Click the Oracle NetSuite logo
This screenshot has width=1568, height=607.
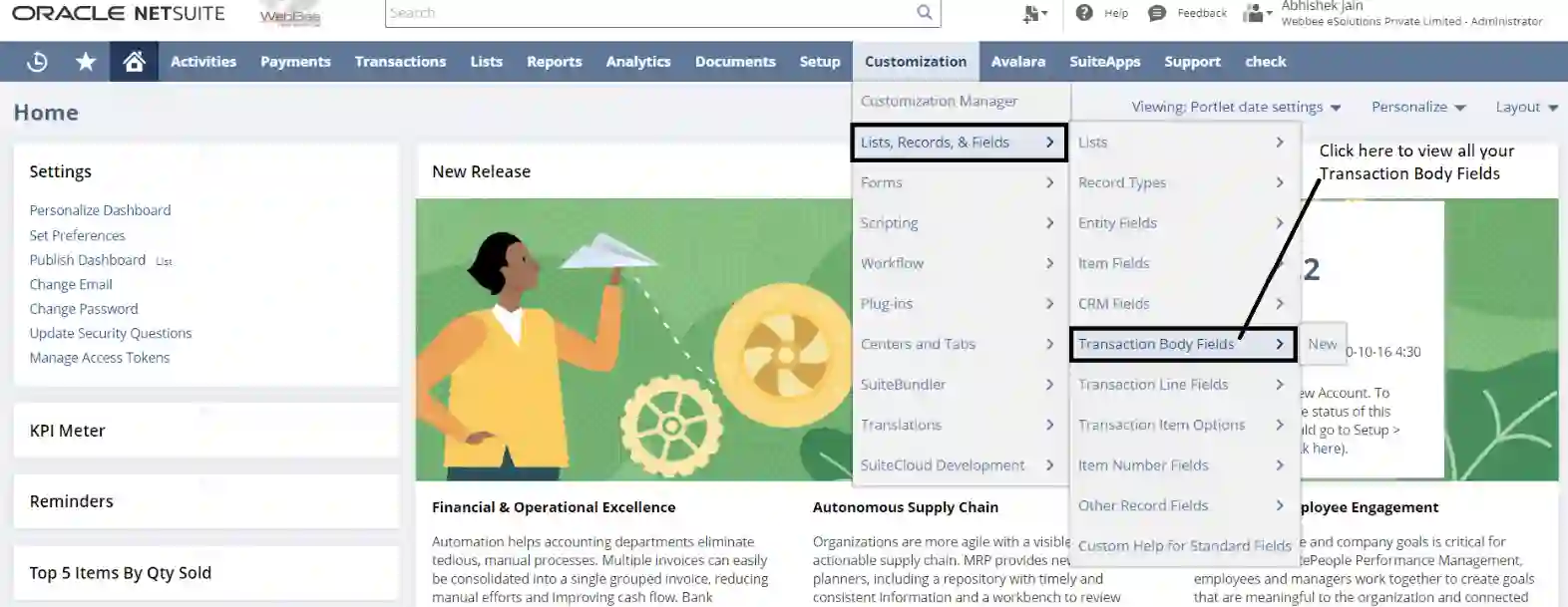(x=118, y=13)
